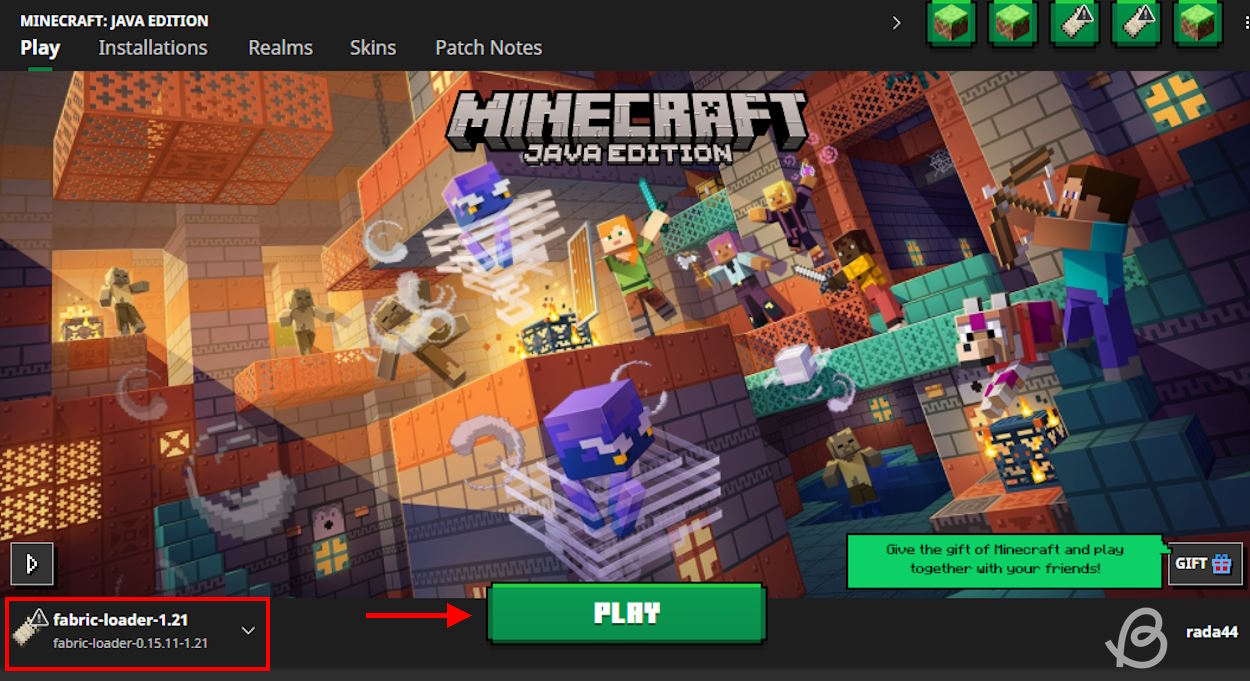Open the last grass block icon at top right

tap(1198, 24)
